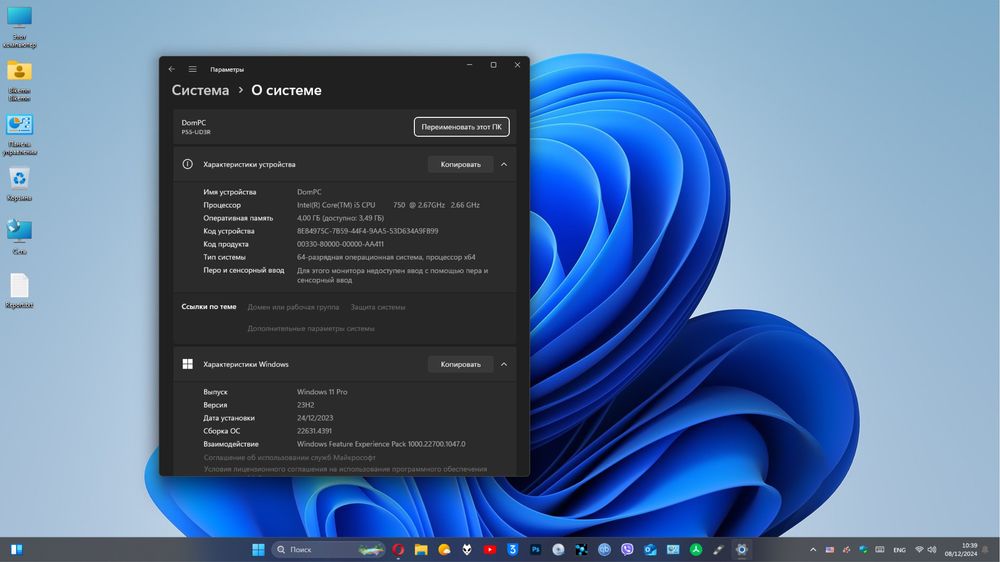This screenshot has height=562, width=1000.
Task: Open the green round A app icon
Action: click(x=696, y=549)
